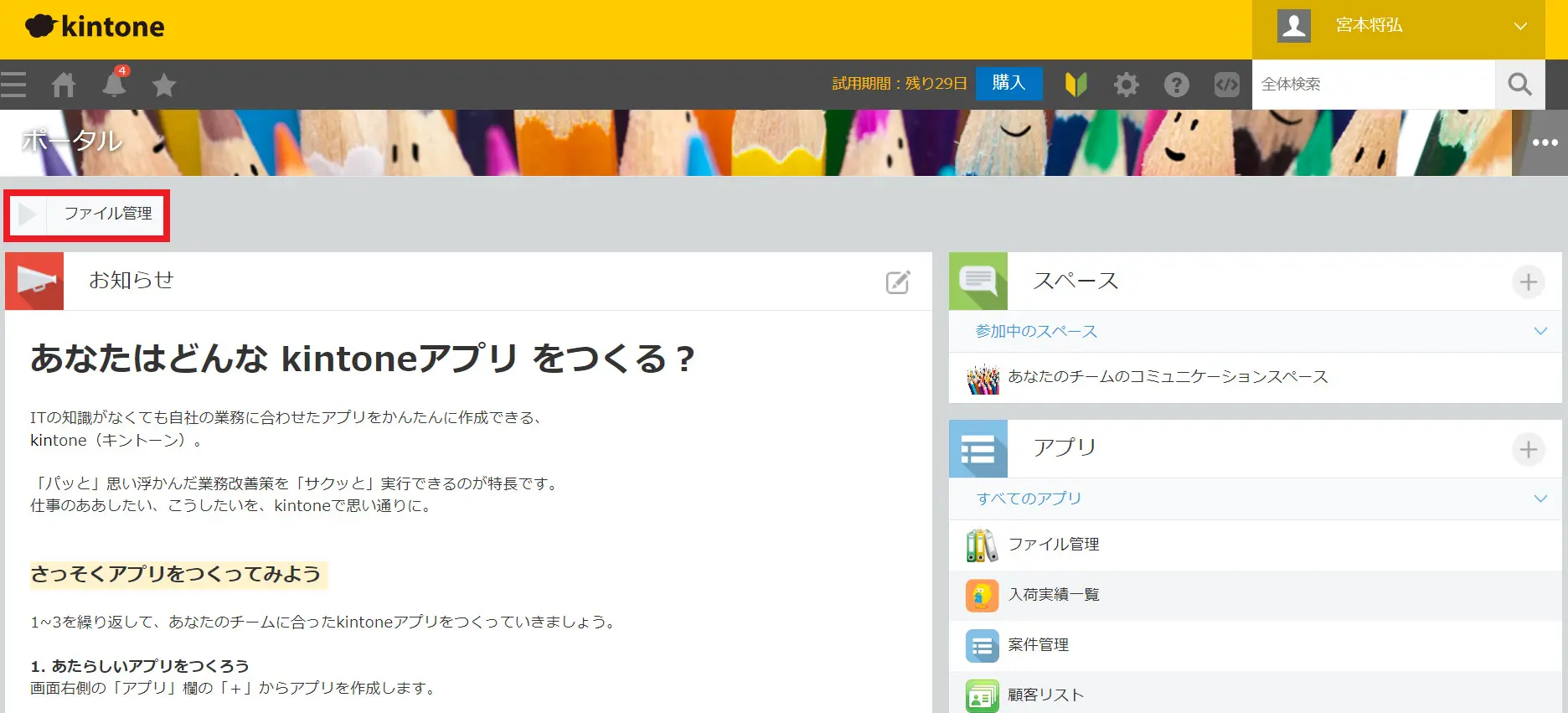1568x713 pixels.
Task: Open the help question mark icon
Action: click(1176, 85)
